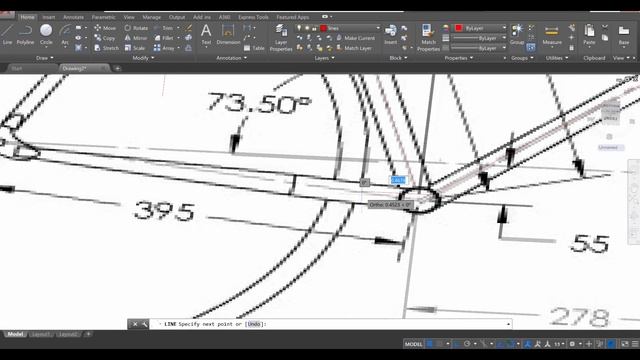Click Match Layer button
This screenshot has height=360, width=640.
354,48
